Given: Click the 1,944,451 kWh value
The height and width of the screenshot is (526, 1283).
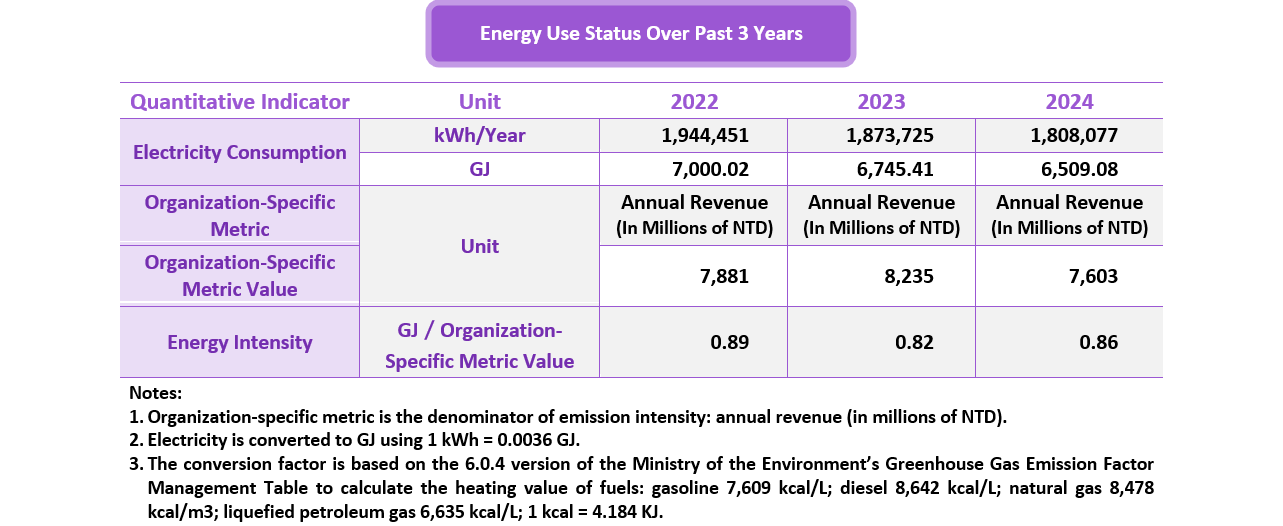Looking at the screenshot, I should click(704, 135).
